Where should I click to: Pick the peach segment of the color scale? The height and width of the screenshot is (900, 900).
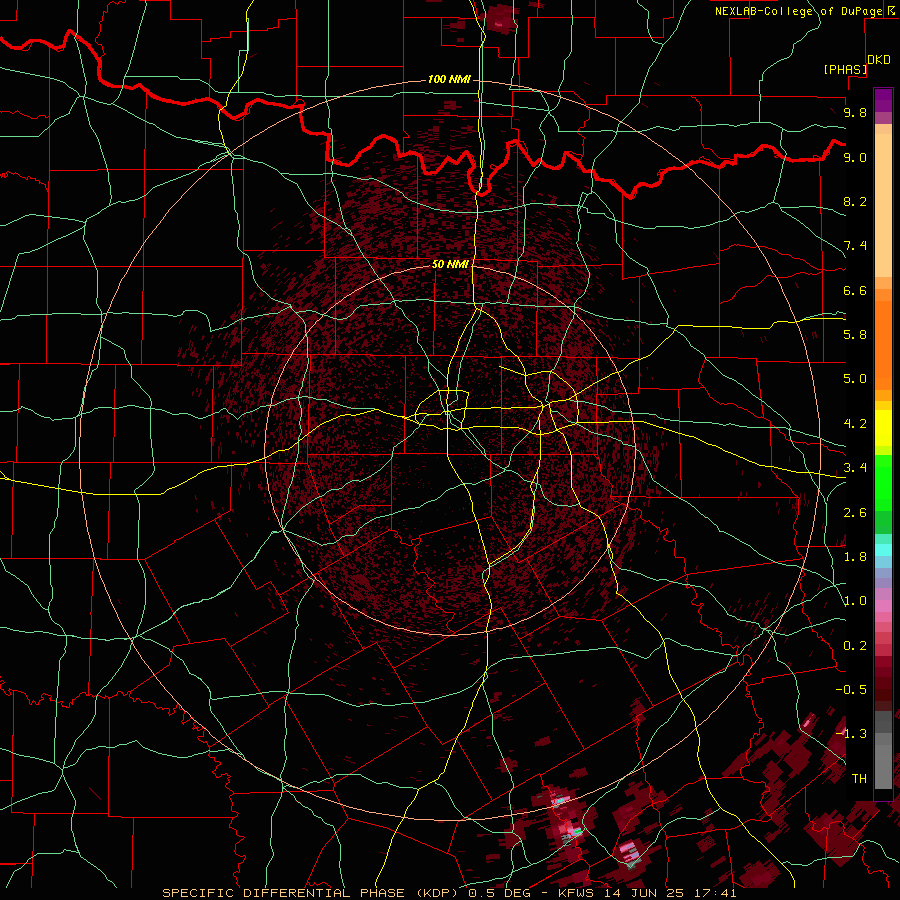click(x=883, y=205)
